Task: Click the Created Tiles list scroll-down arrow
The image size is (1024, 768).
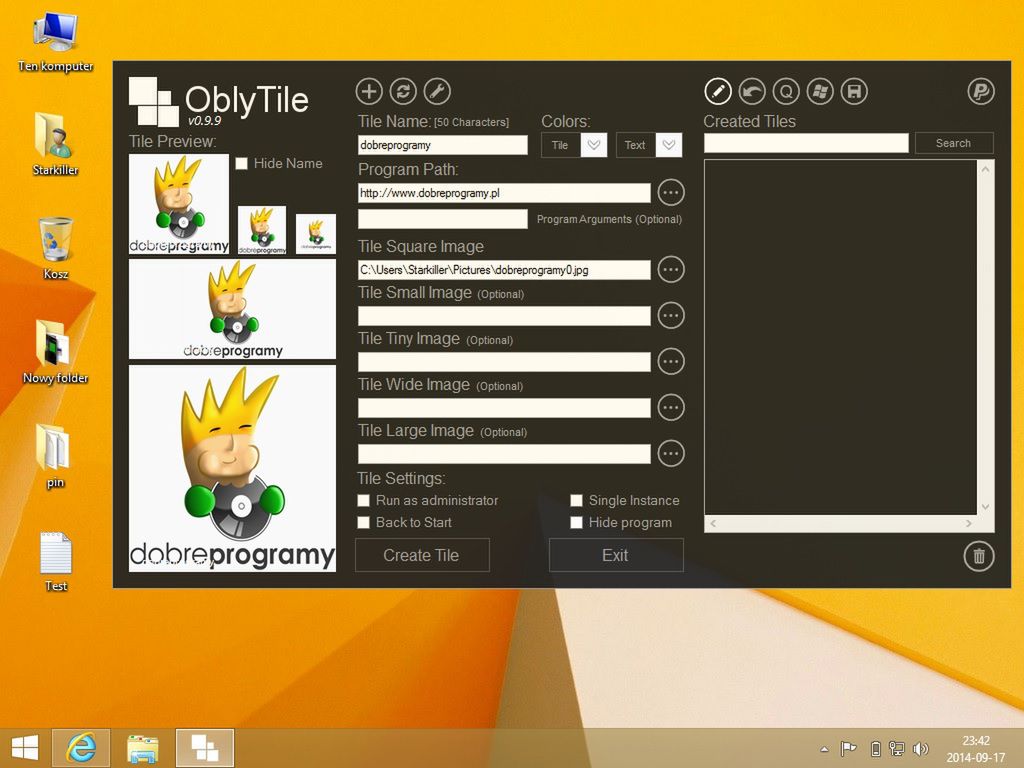Action: [985, 507]
